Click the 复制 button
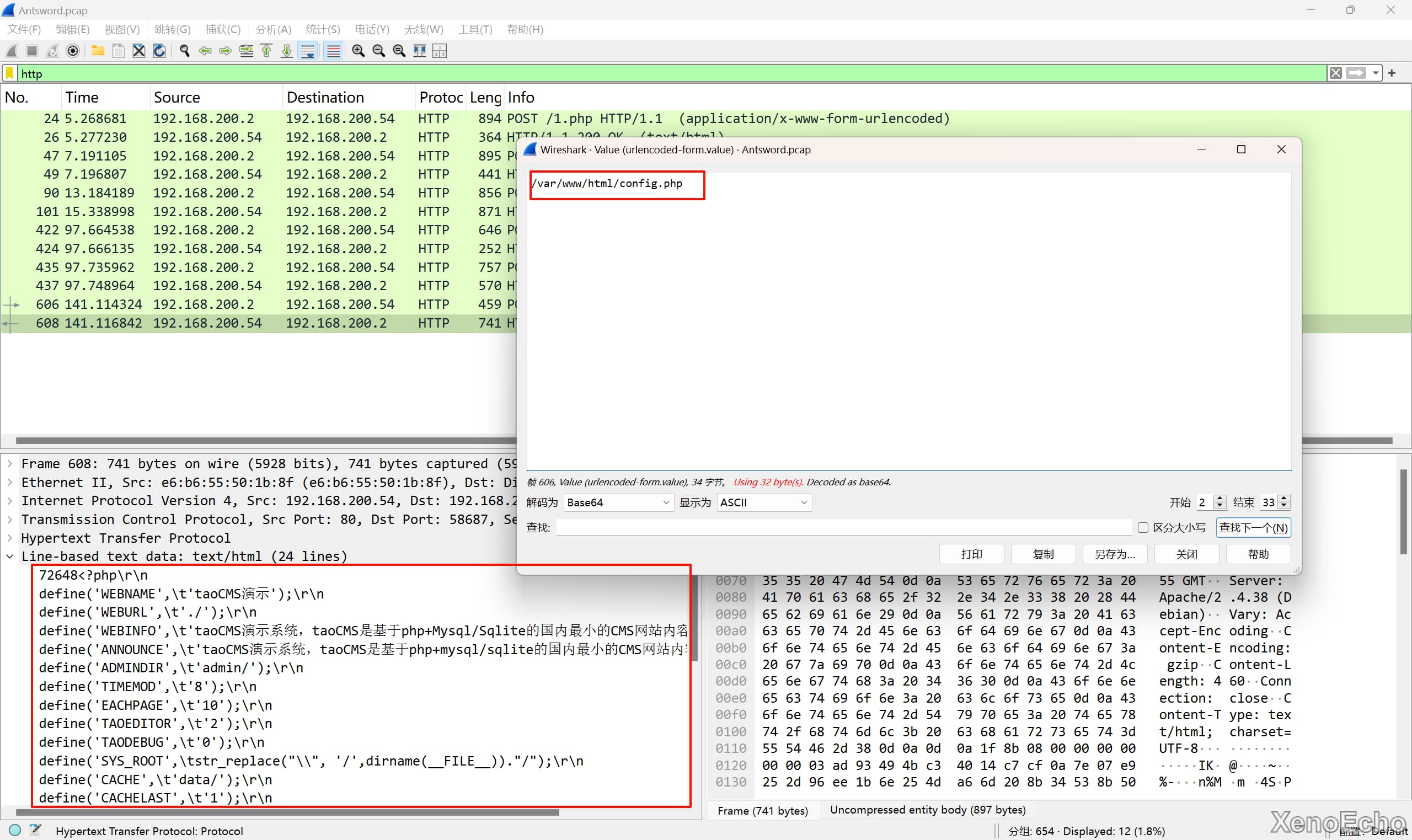Screen dimensions: 1412x840 [1042, 554]
